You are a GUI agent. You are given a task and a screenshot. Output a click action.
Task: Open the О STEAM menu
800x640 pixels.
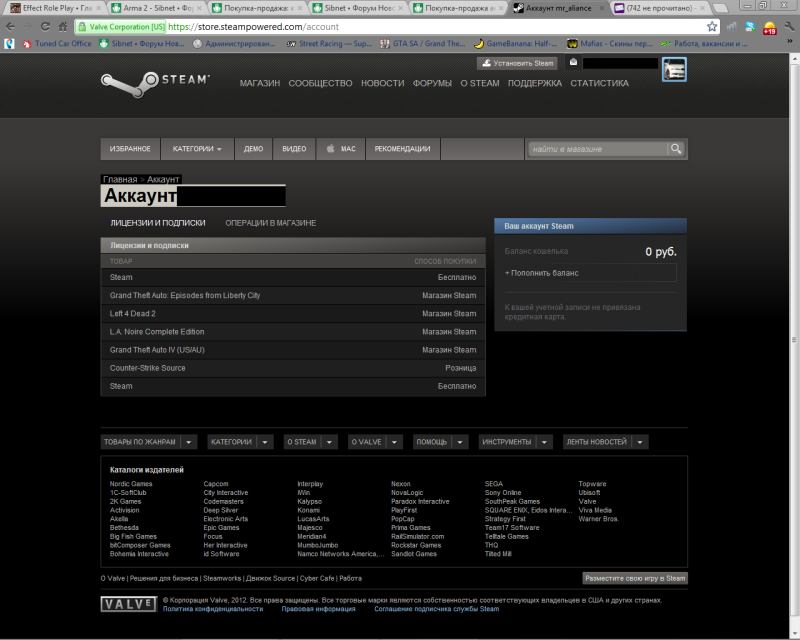coord(480,83)
